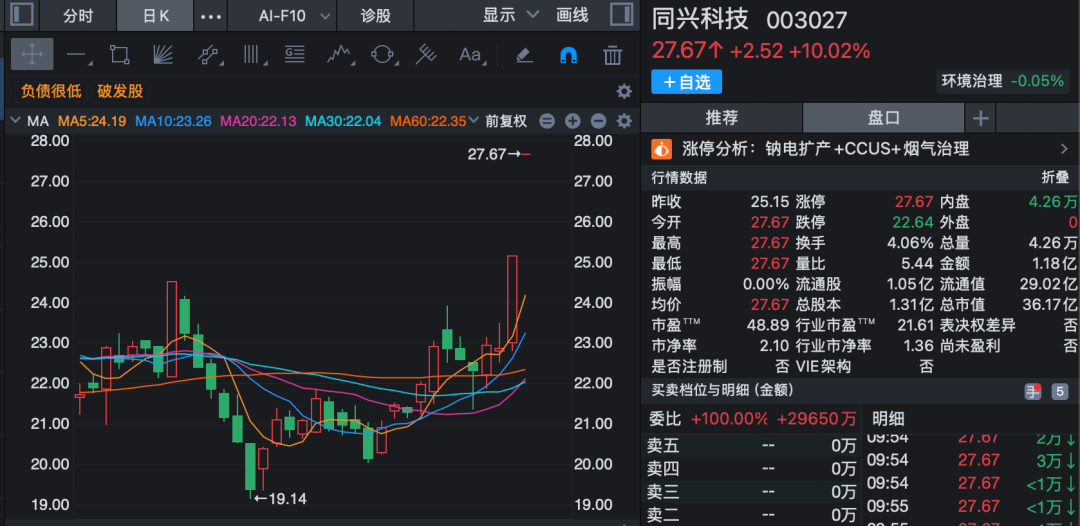1080x526 pixels.
Task: Expand the 显示 display dropdown
Action: [510, 16]
